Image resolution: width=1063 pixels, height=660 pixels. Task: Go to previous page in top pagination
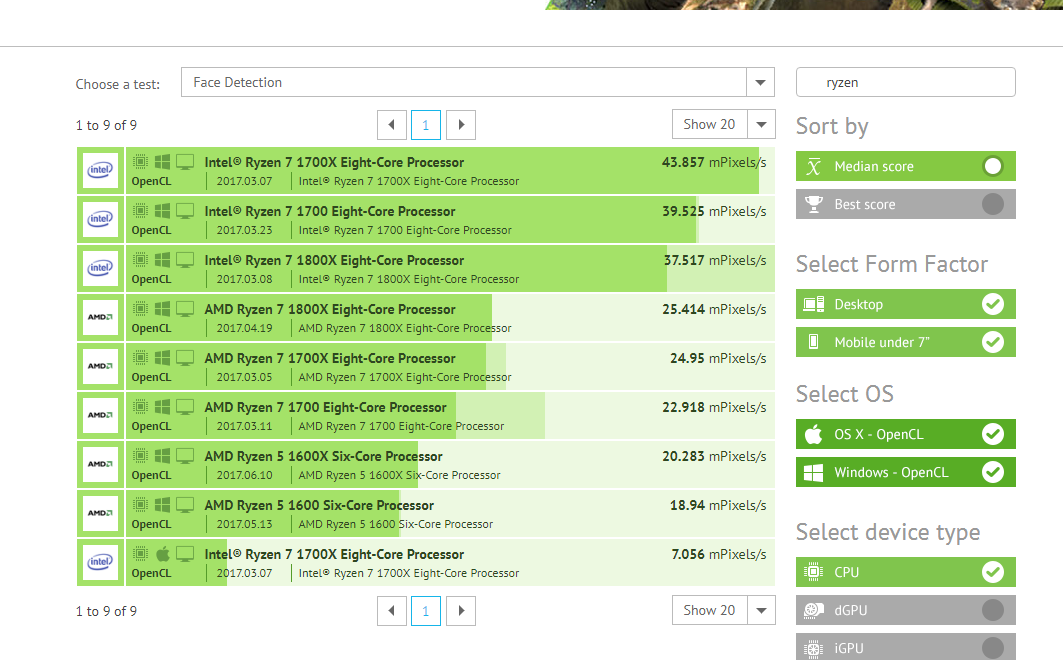(392, 125)
